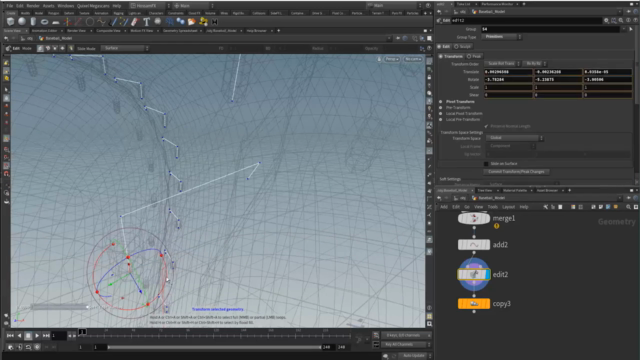Switch to the Tree View tab

coord(485,190)
